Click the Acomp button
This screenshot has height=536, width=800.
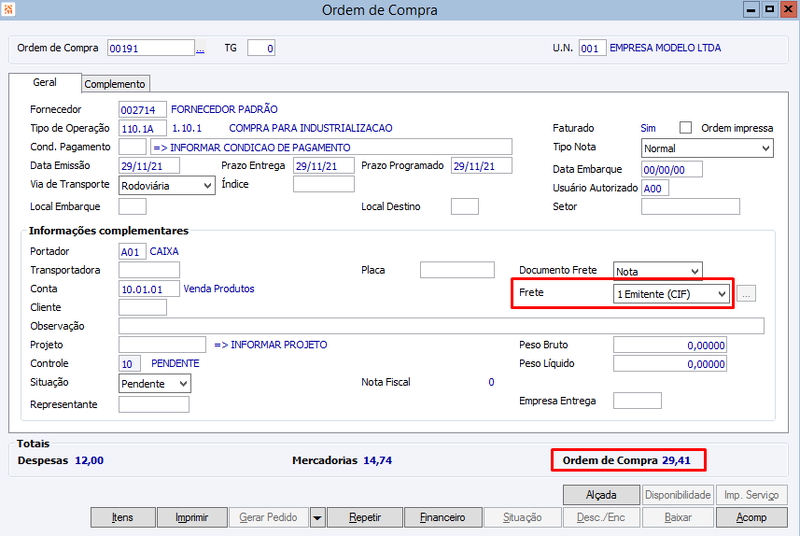pyautogui.click(x=751, y=518)
